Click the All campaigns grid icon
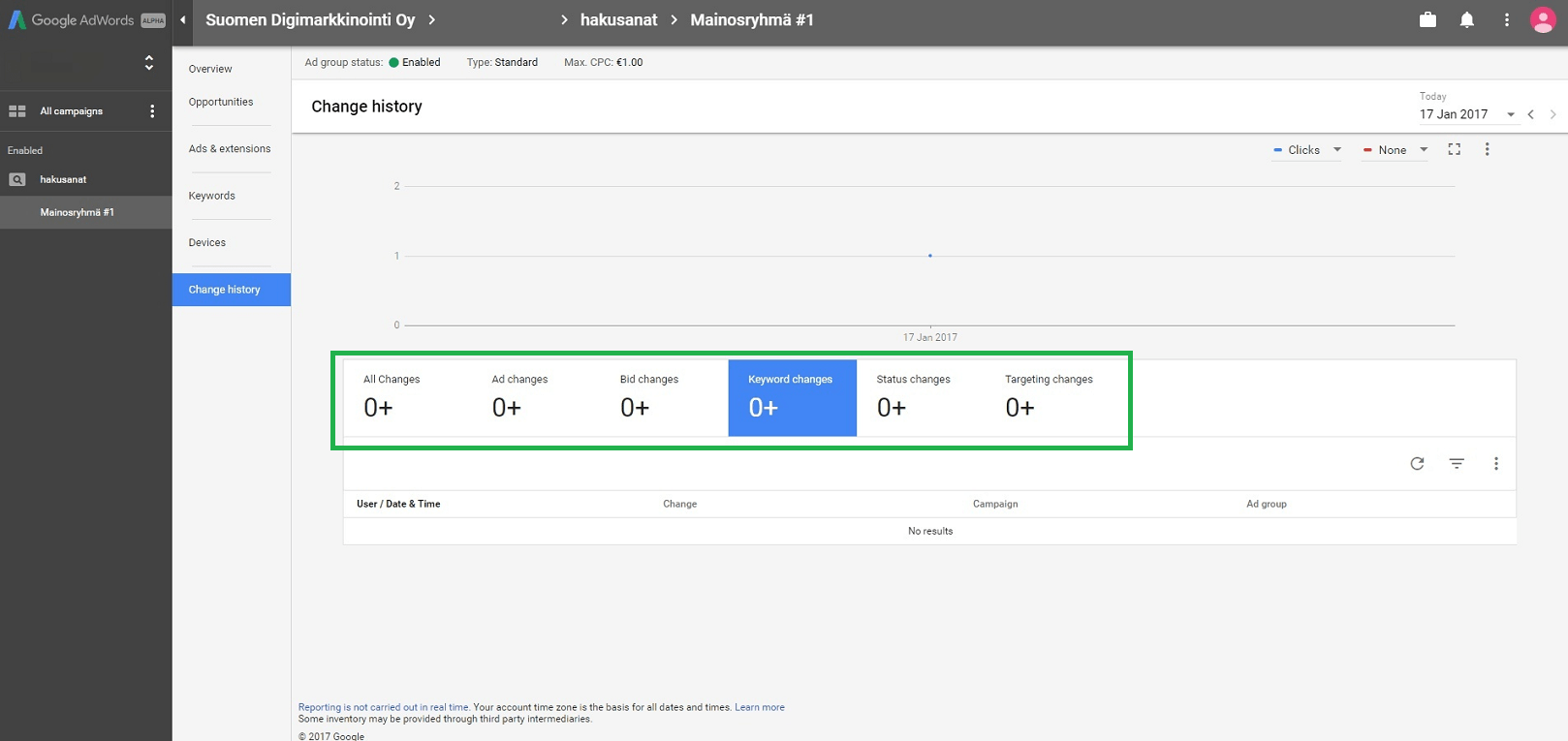1568x741 pixels. coord(17,111)
